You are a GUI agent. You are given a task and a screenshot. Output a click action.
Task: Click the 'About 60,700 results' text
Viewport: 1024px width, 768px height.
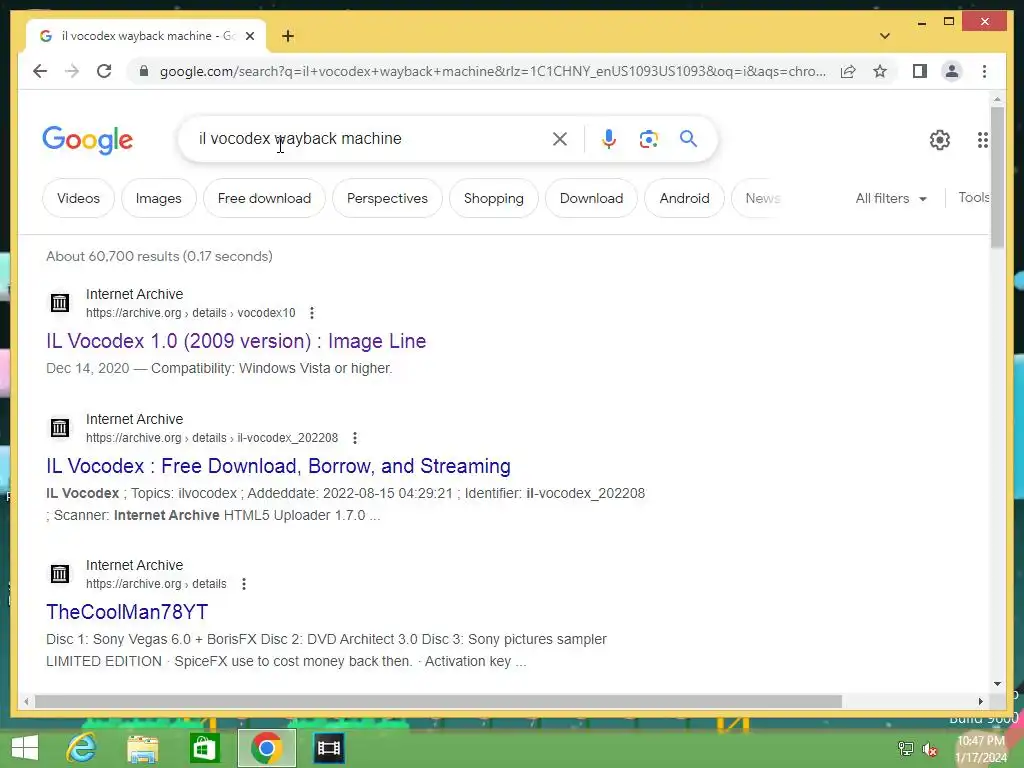click(x=159, y=257)
